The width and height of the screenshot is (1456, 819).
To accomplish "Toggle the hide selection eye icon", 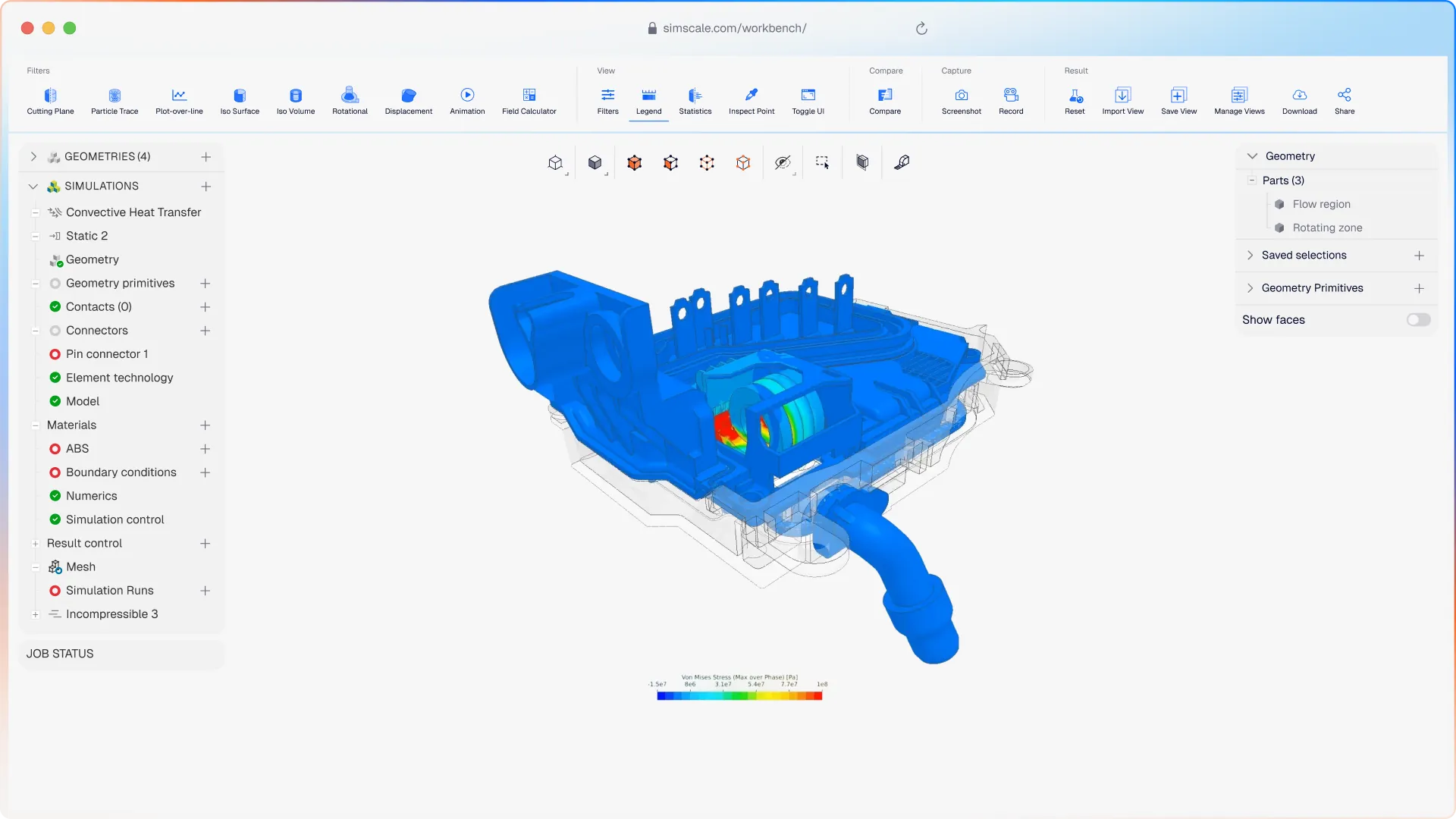I will coord(783,162).
